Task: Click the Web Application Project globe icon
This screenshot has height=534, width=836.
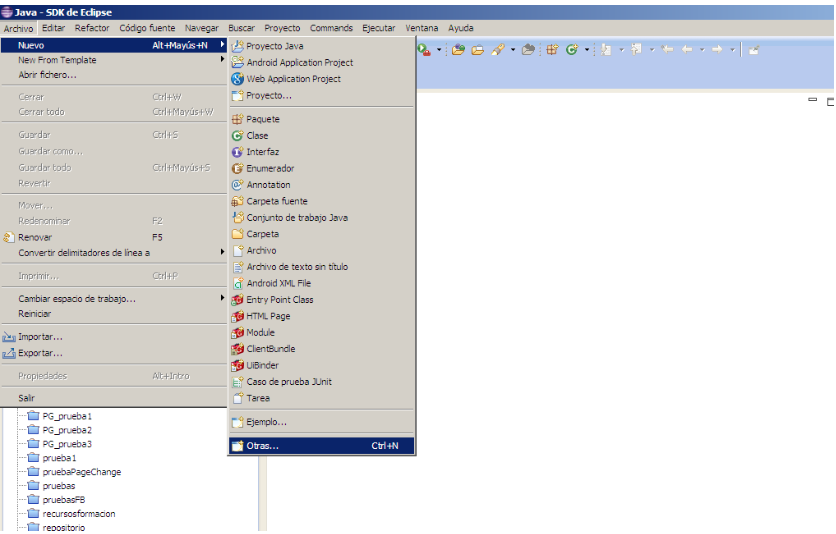Action: coord(238,79)
